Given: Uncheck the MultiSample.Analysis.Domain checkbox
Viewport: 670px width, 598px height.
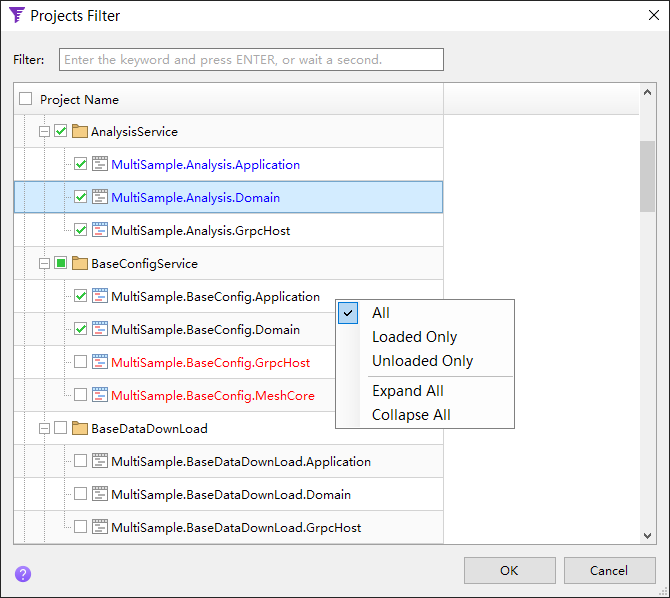Looking at the screenshot, I should pos(80,198).
